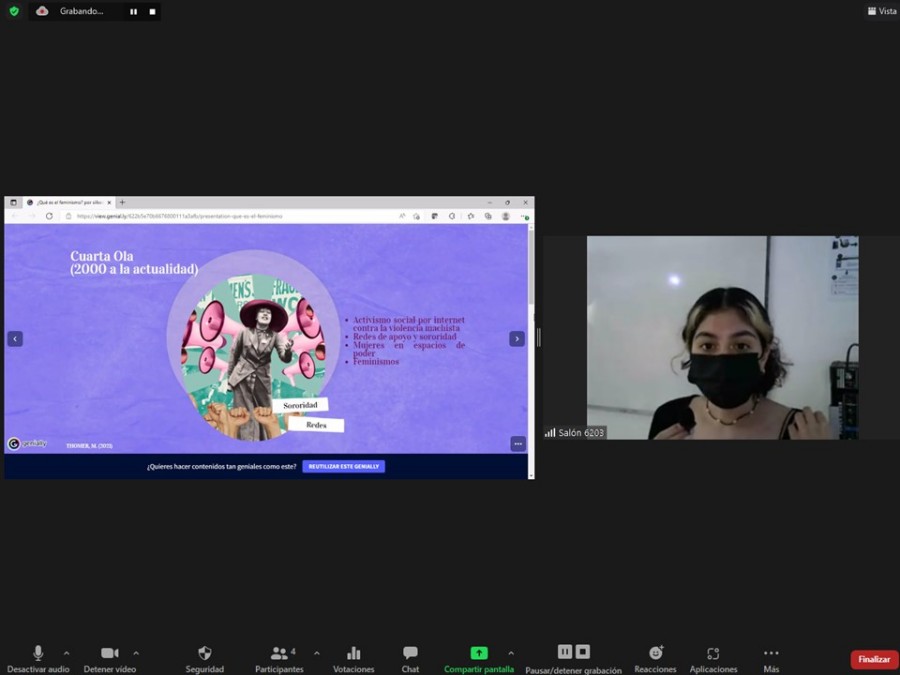900x675 pixels.
Task: Stop the recording from top indicator
Action: (152, 11)
